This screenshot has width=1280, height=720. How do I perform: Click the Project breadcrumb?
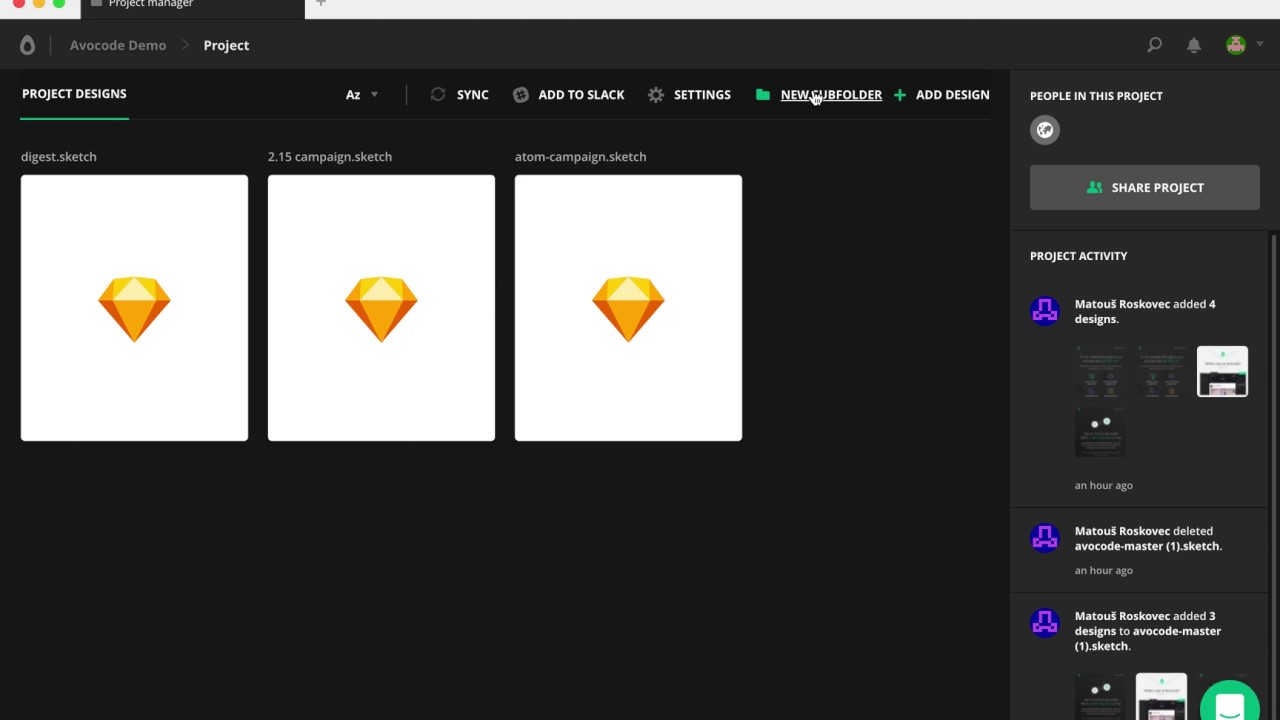click(x=226, y=45)
